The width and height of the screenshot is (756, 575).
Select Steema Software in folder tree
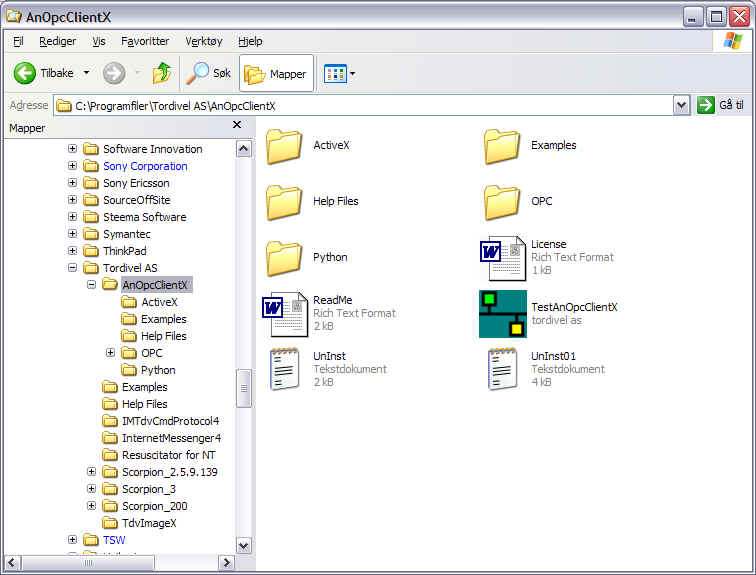point(145,217)
